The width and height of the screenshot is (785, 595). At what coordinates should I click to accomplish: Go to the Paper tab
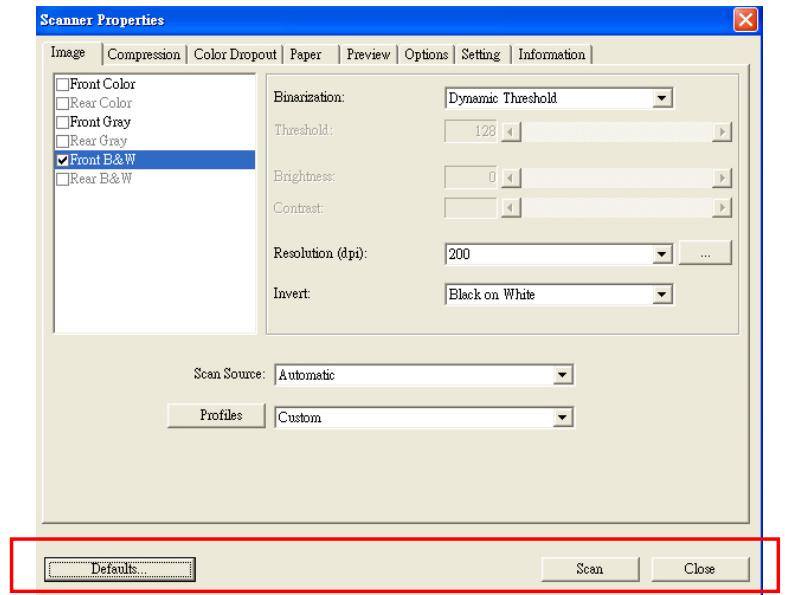click(x=311, y=54)
